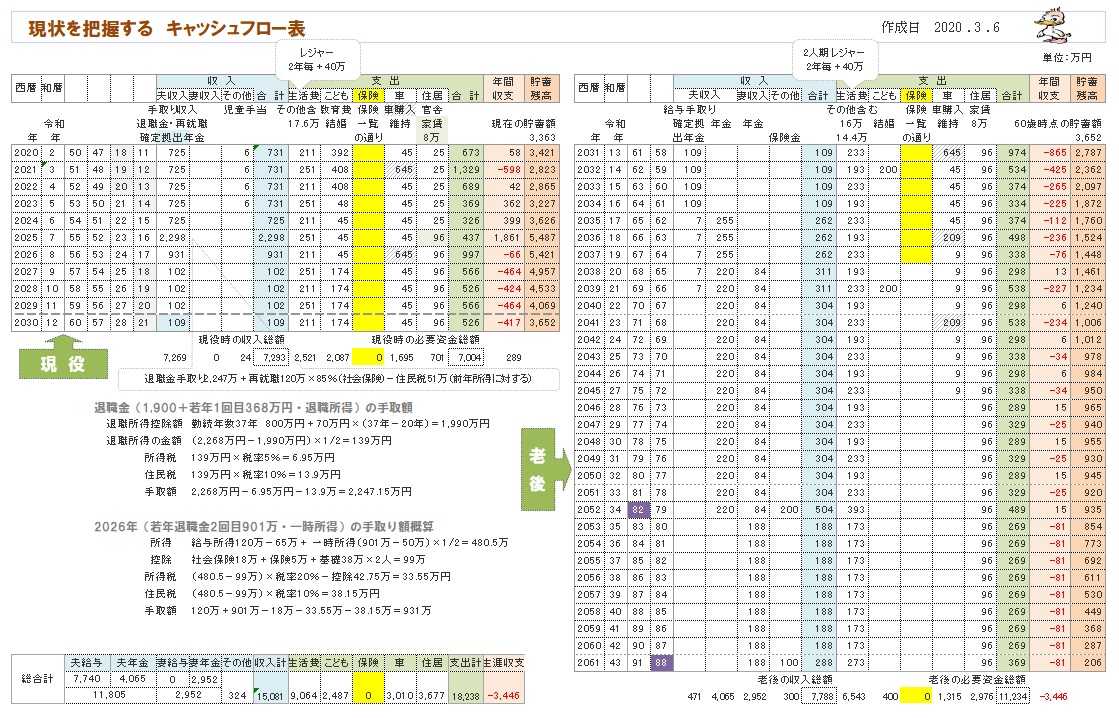Image resolution: width=1119 pixels, height=718 pixels.
Task: Click the 2020 year cell in left table
Action: pos(26,152)
